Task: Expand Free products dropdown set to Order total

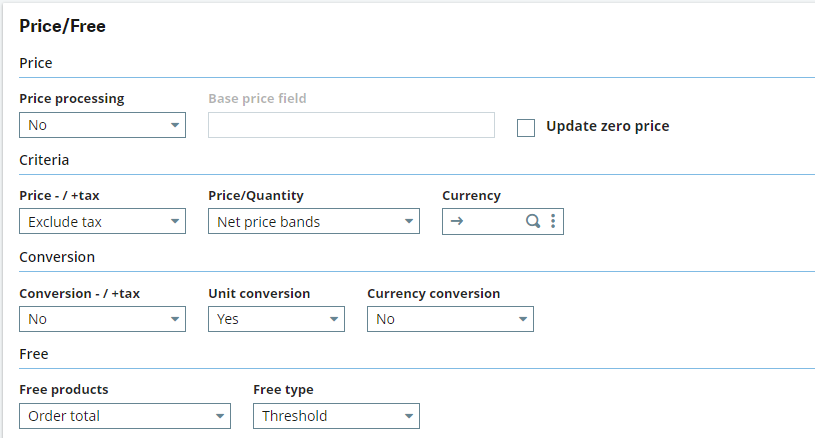Action: coord(124,416)
